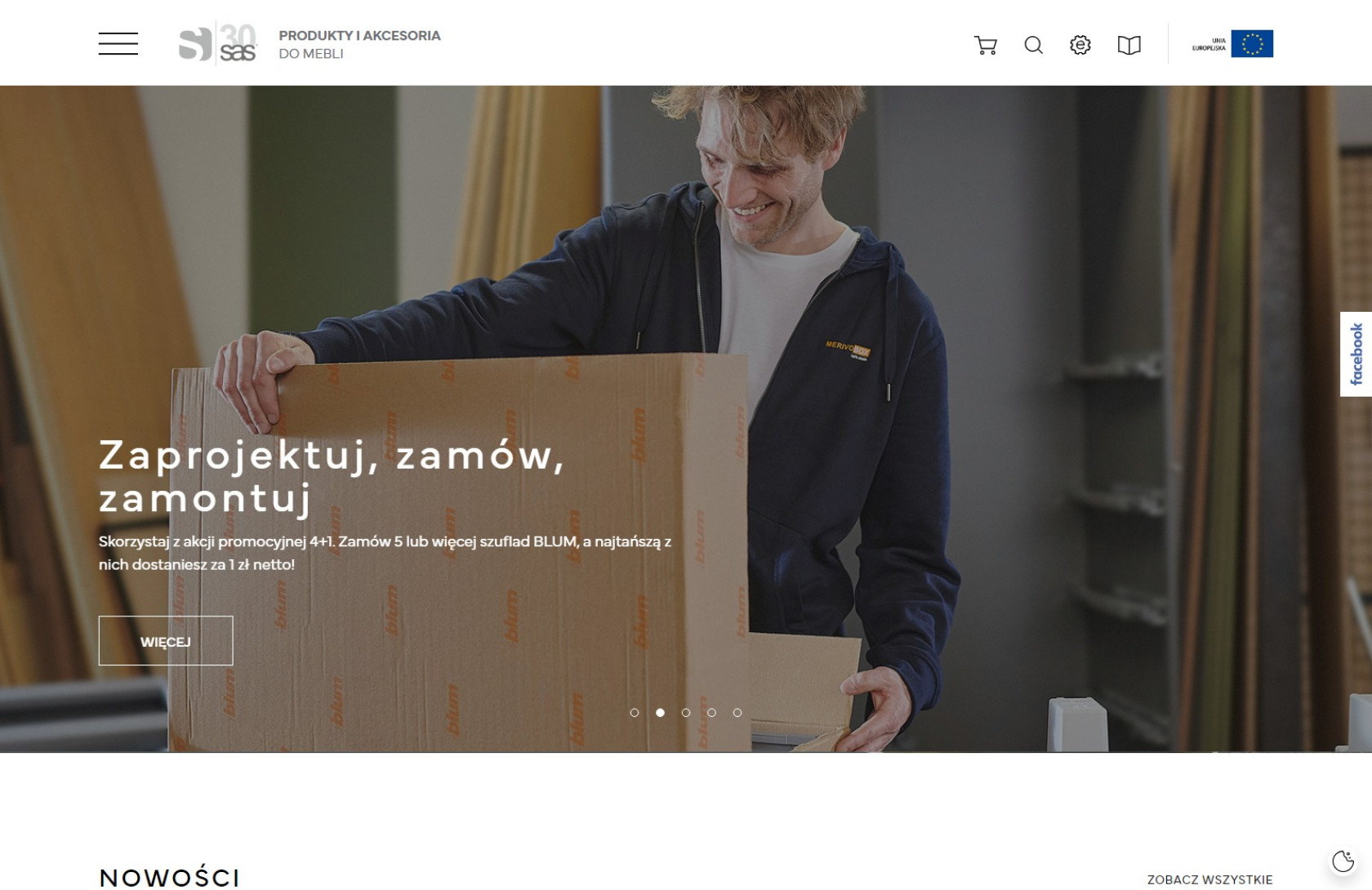The image size is (1372, 890).
Task: Open the catalog book icon
Action: [x=1129, y=45]
